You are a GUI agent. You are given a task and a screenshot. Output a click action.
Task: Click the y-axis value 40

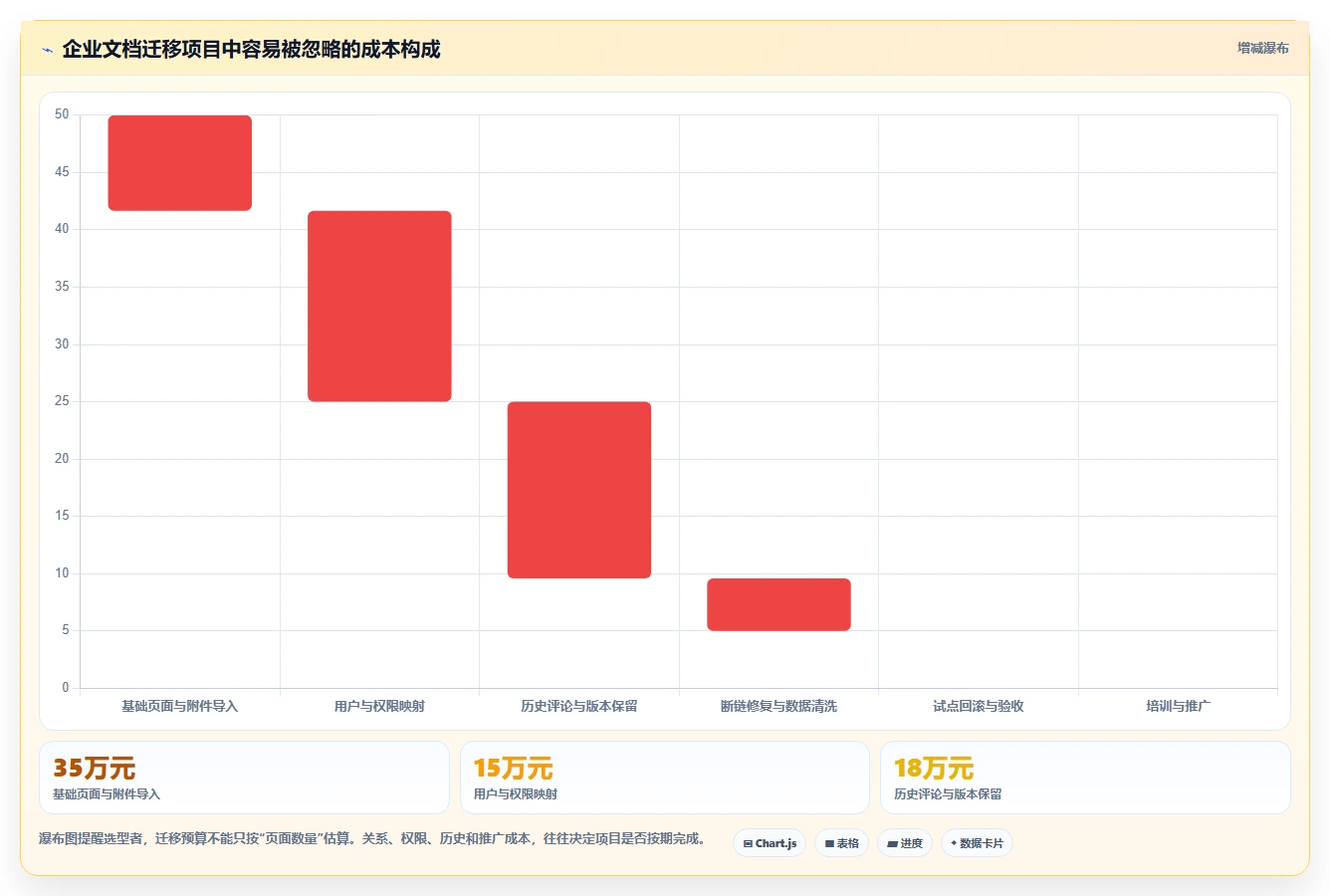(63, 229)
